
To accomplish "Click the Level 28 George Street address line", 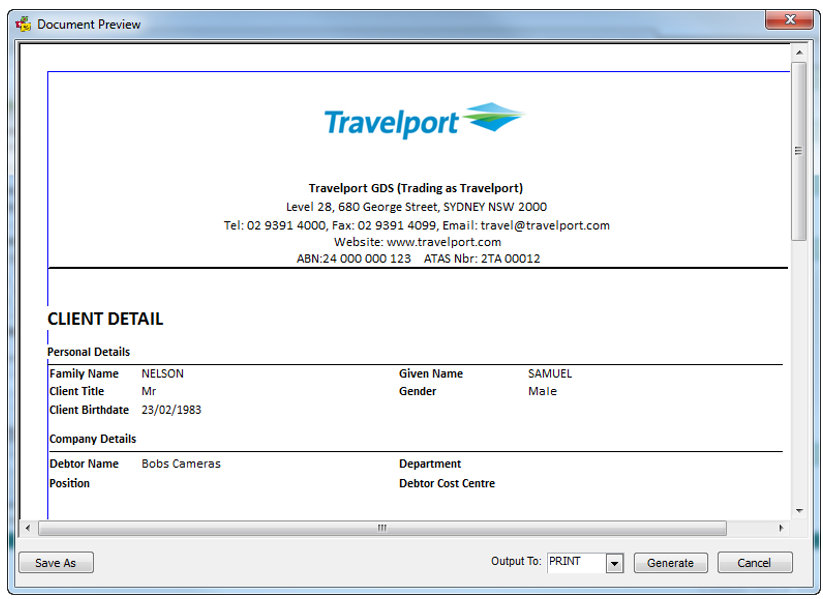I will (x=417, y=207).
